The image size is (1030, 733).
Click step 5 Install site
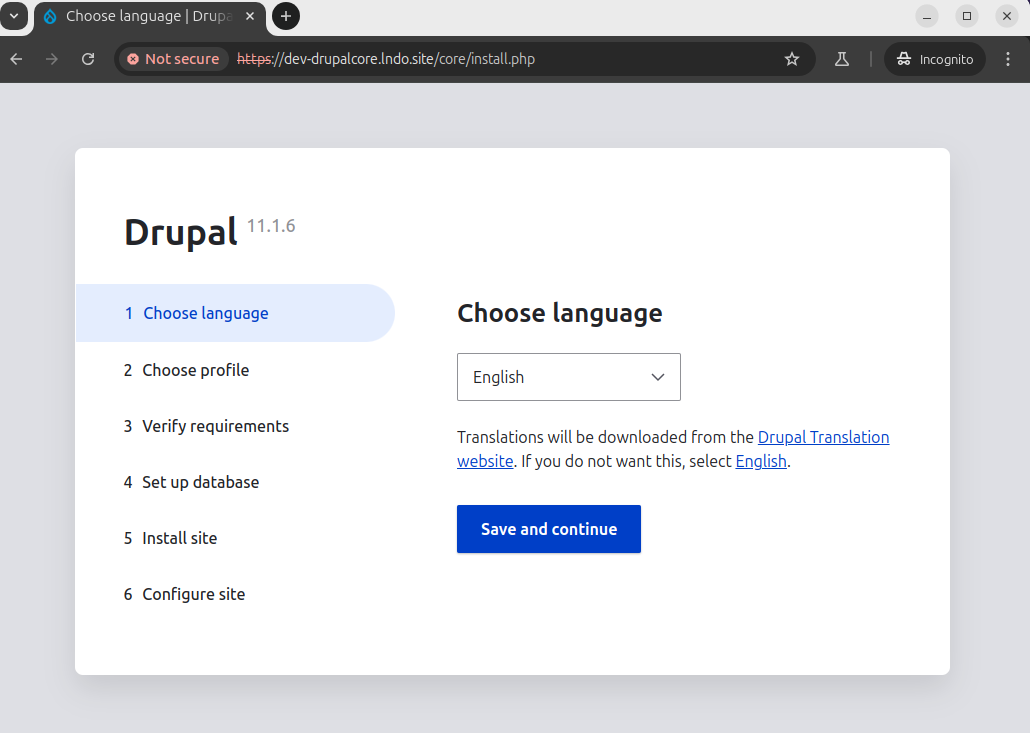pos(170,538)
